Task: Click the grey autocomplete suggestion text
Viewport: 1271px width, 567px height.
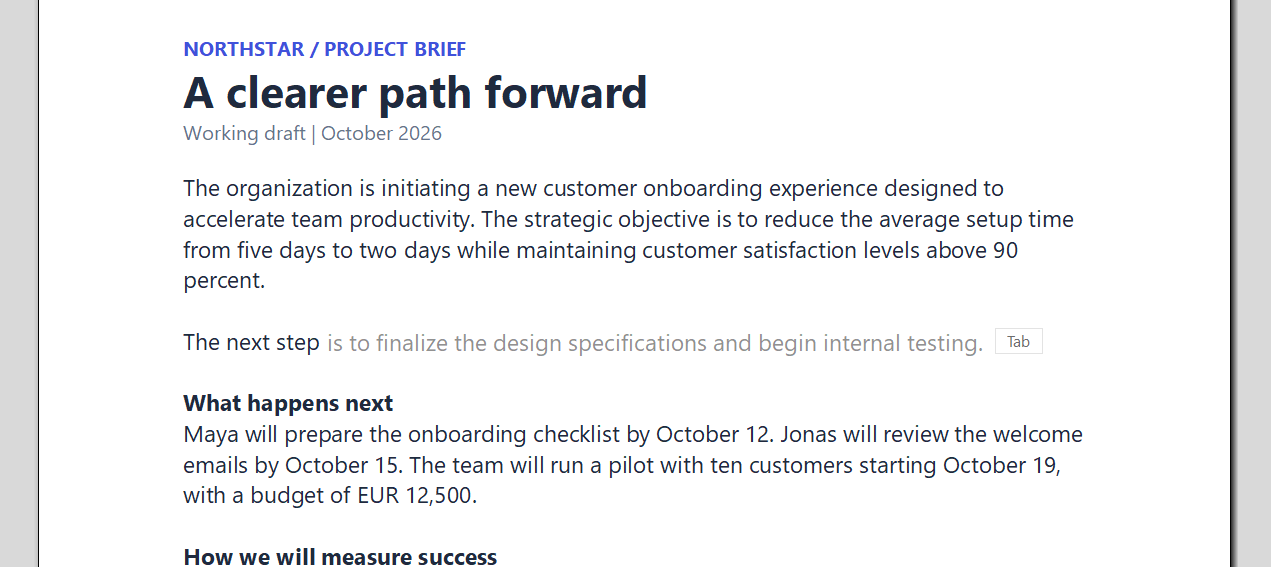Action: click(655, 343)
